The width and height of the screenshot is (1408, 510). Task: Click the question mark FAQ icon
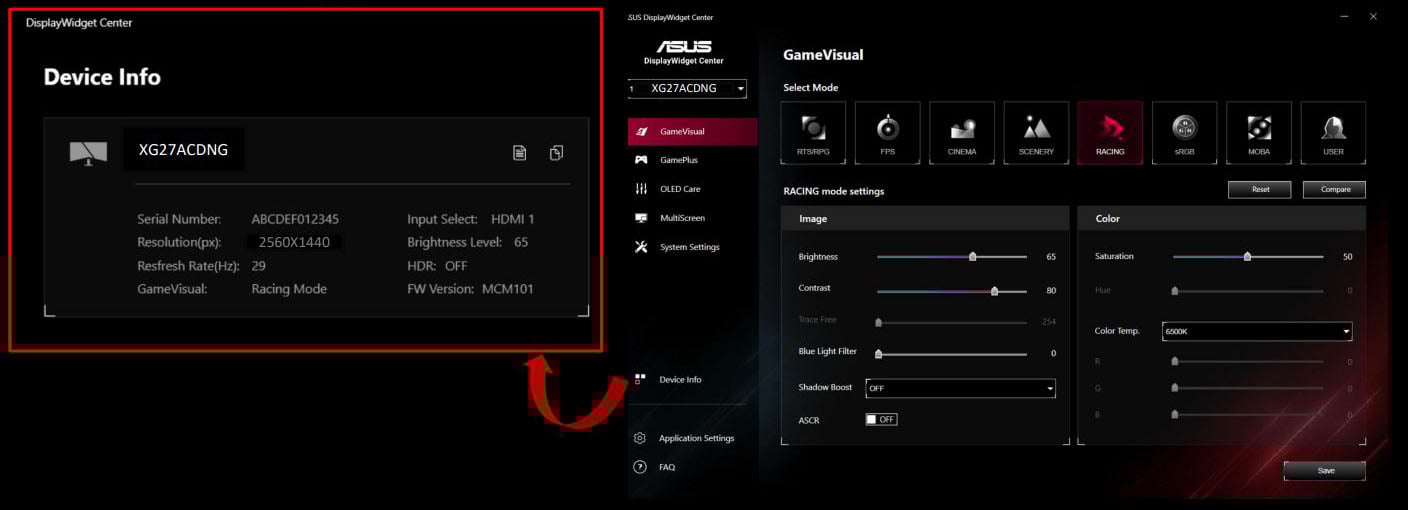640,467
